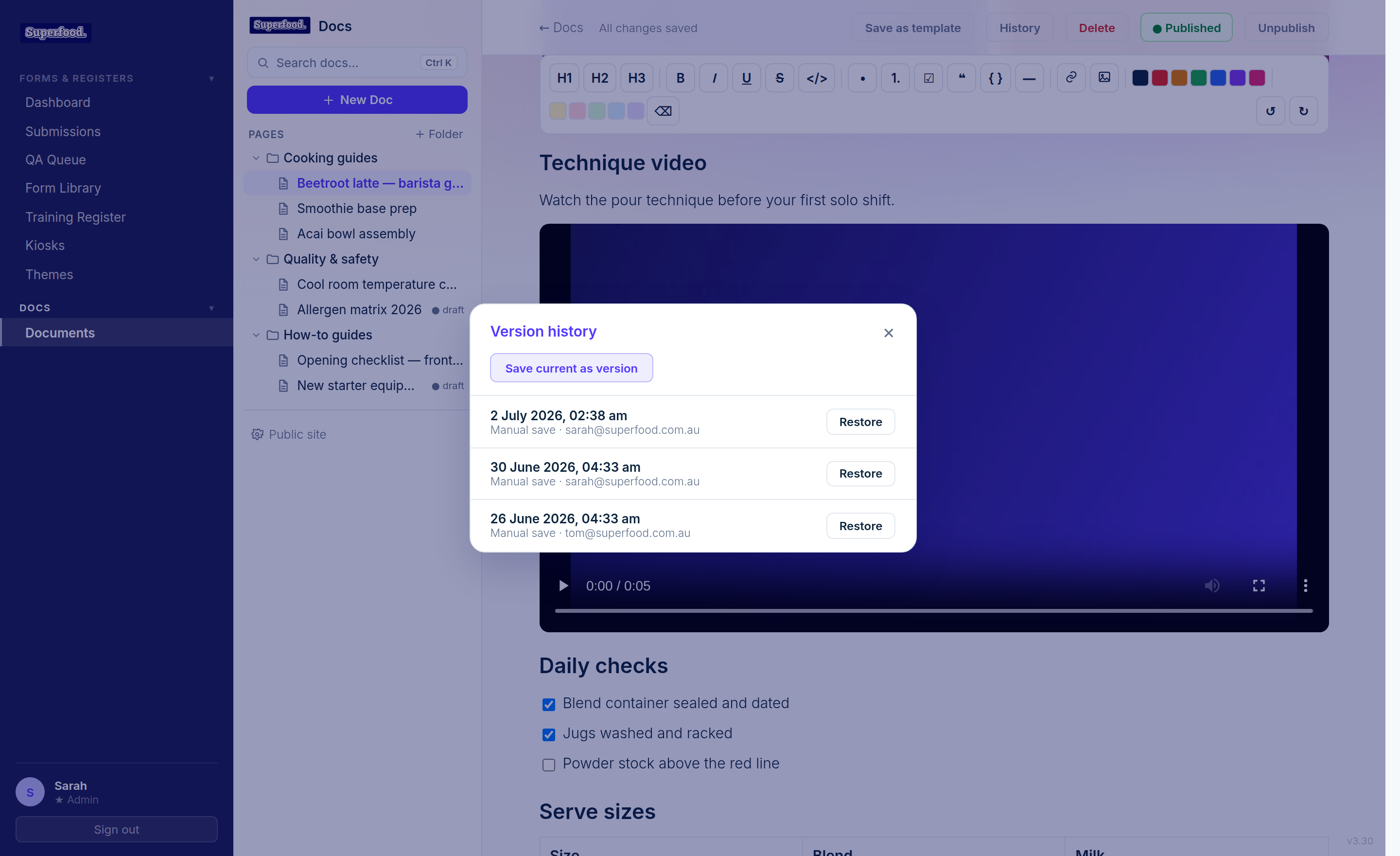The height and width of the screenshot is (856, 1400).
Task: Toggle italic text style
Action: (714, 78)
